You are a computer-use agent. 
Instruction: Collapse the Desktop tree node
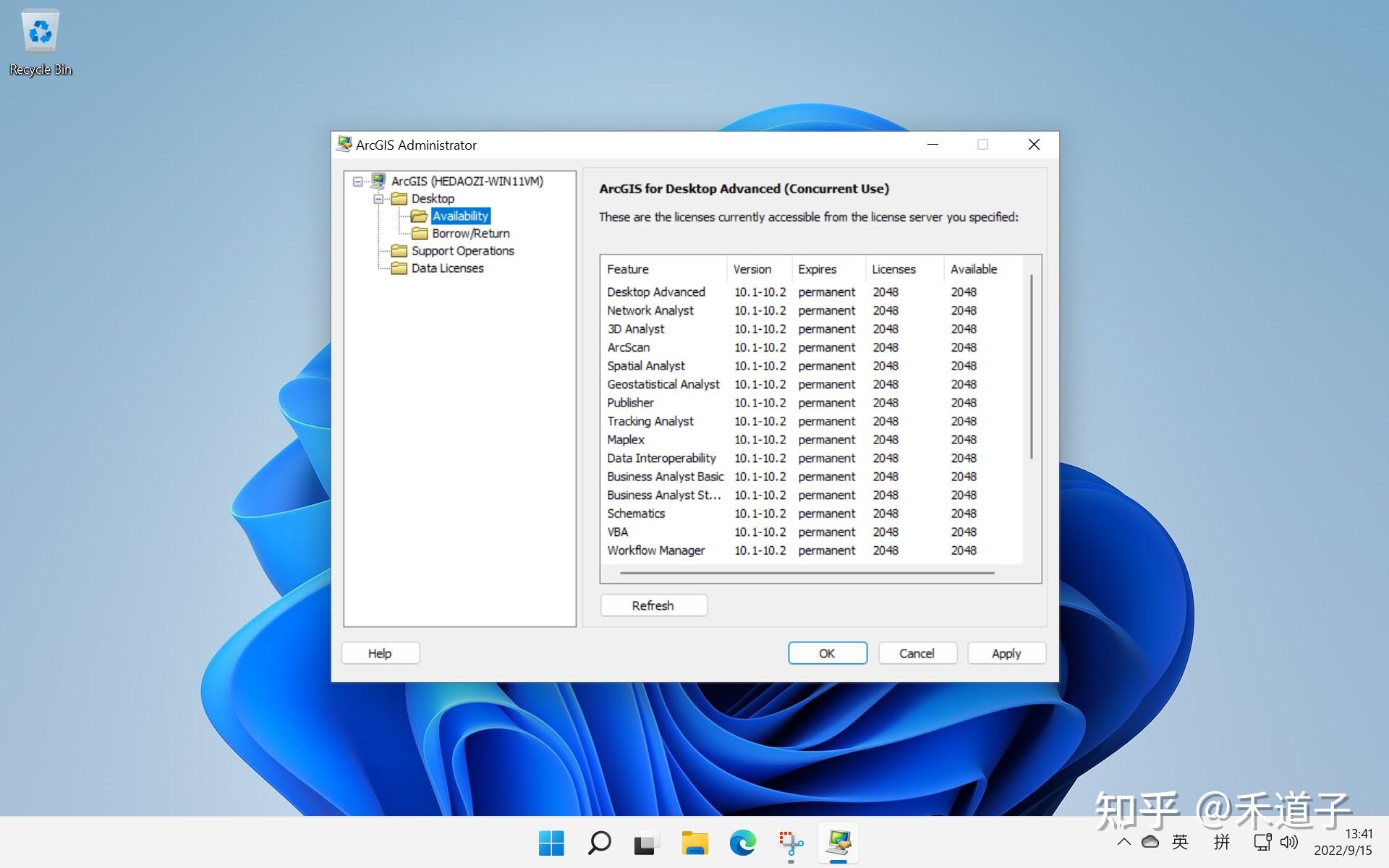point(379,198)
